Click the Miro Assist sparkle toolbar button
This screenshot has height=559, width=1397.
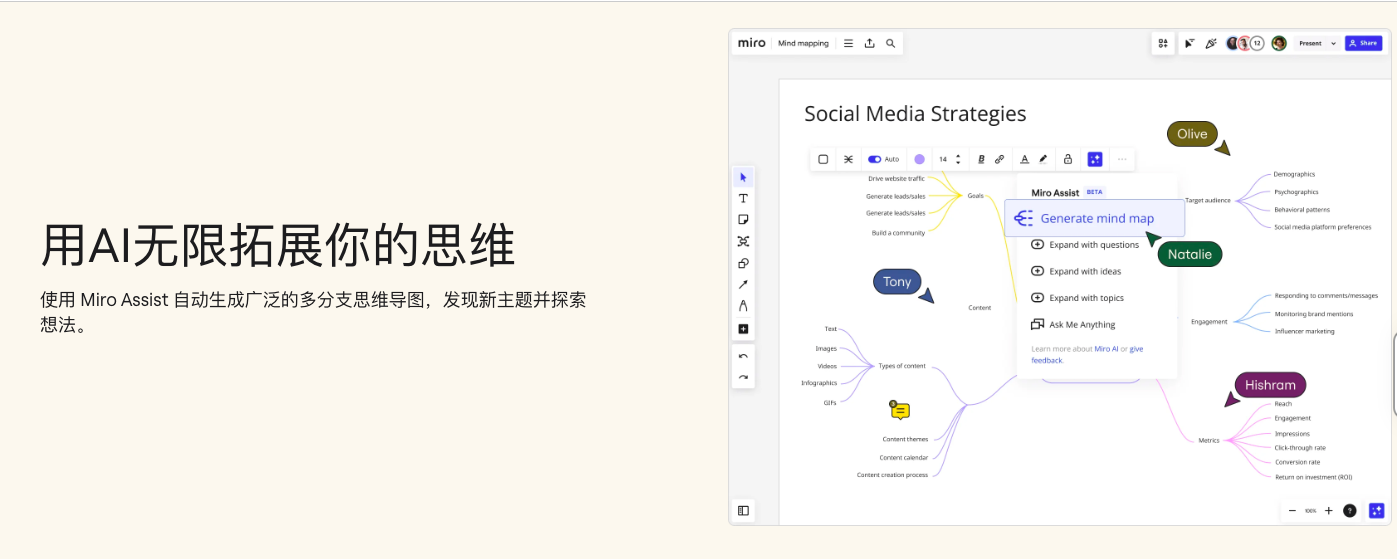tap(1095, 159)
